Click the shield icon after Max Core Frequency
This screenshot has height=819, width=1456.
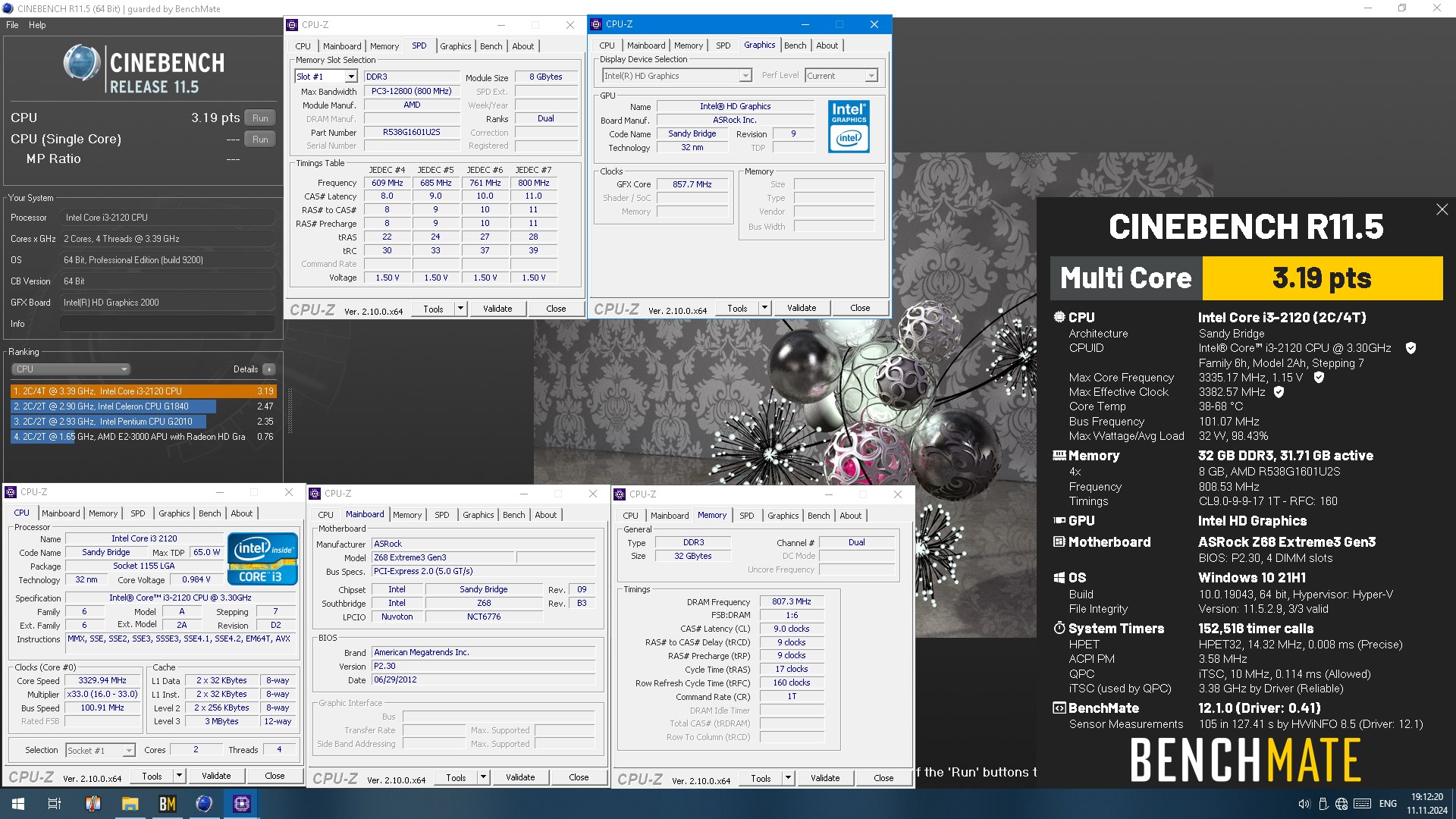1319,377
